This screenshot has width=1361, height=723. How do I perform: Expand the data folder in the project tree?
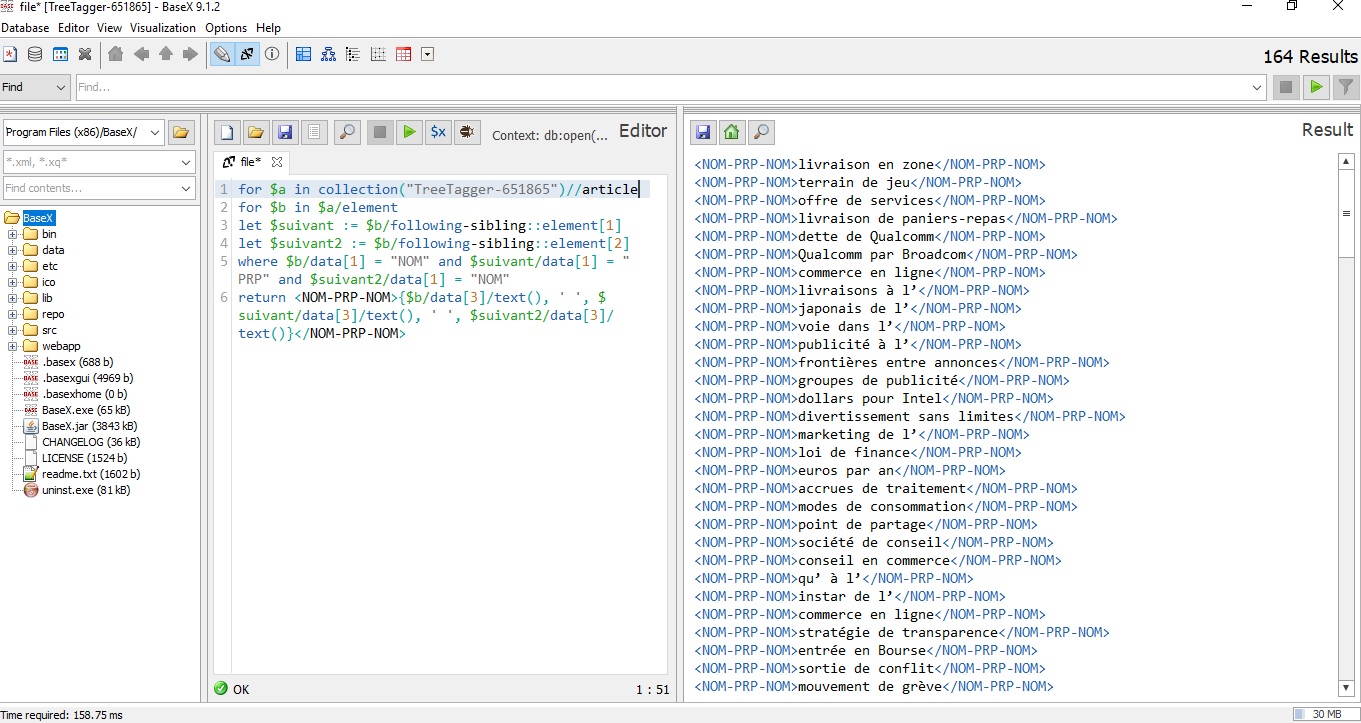coord(13,250)
